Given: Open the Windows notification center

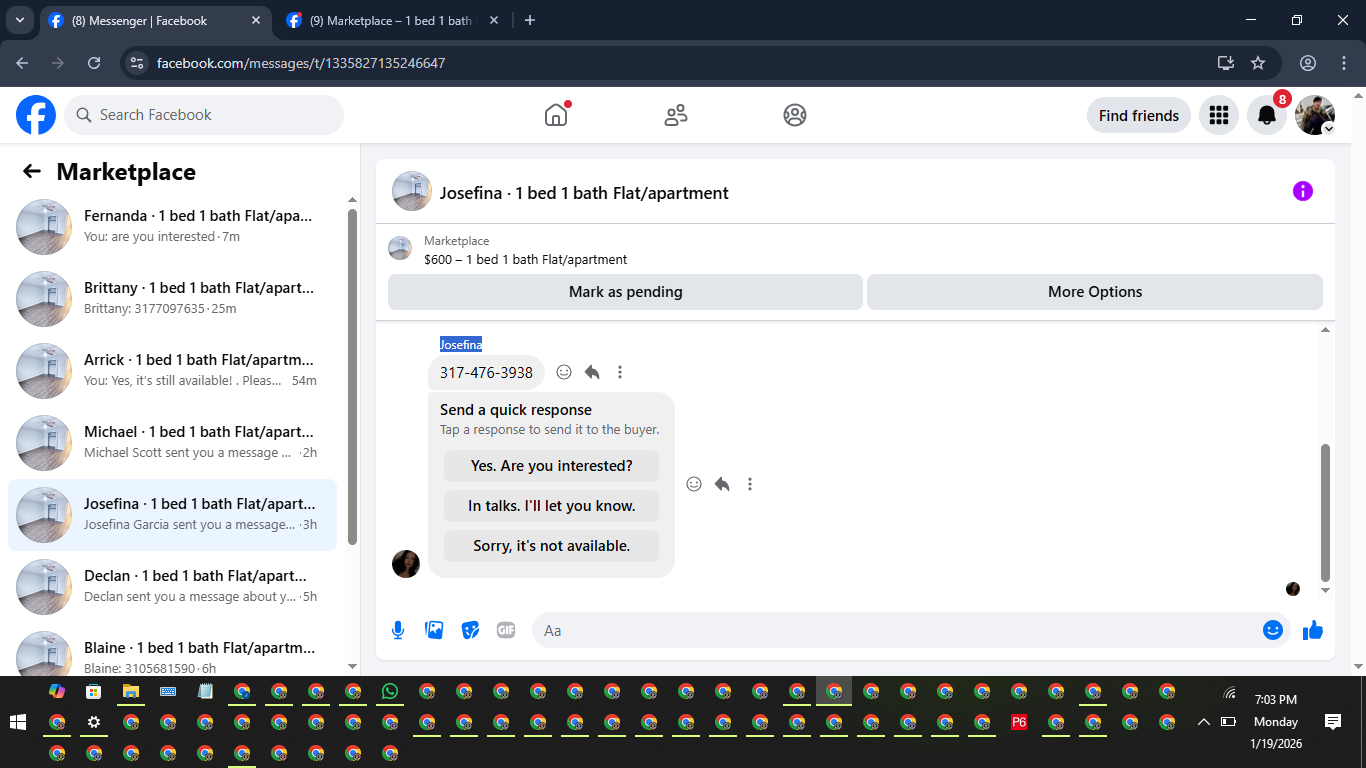Looking at the screenshot, I should [1333, 721].
